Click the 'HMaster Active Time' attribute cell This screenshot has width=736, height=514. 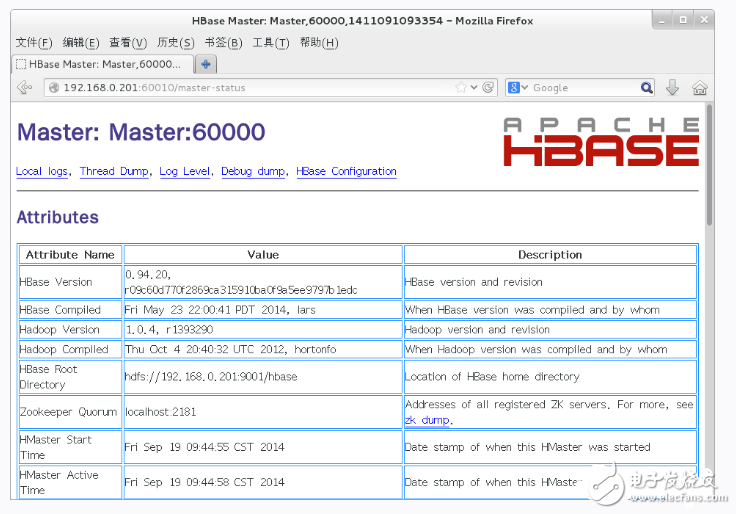coord(70,483)
